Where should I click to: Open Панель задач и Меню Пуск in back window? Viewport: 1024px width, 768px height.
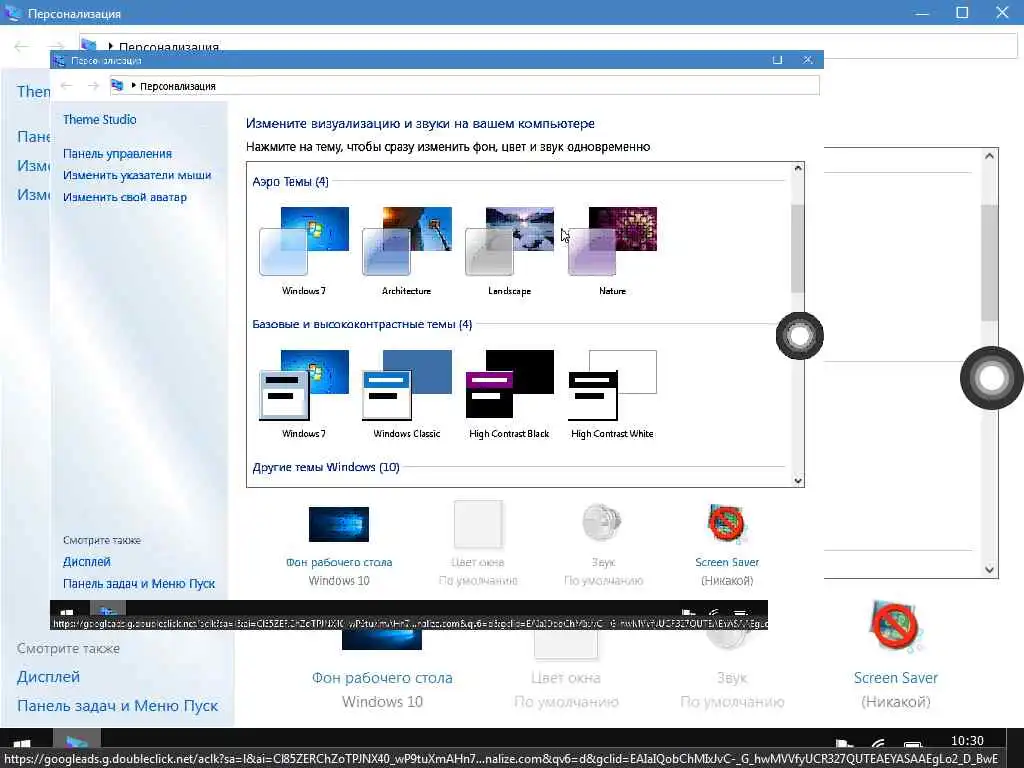pos(118,705)
